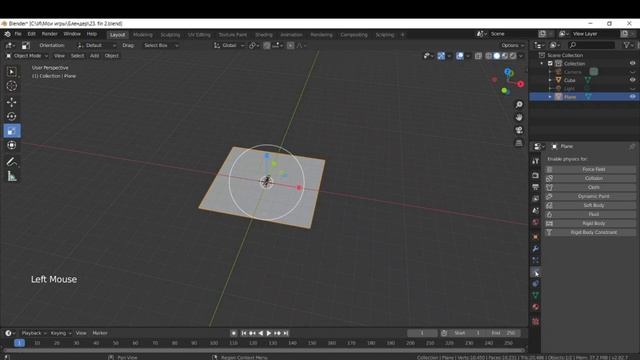Viewport: 640px width, 360px height.
Task: Open the Playback dropdown in timeline
Action: (33, 333)
